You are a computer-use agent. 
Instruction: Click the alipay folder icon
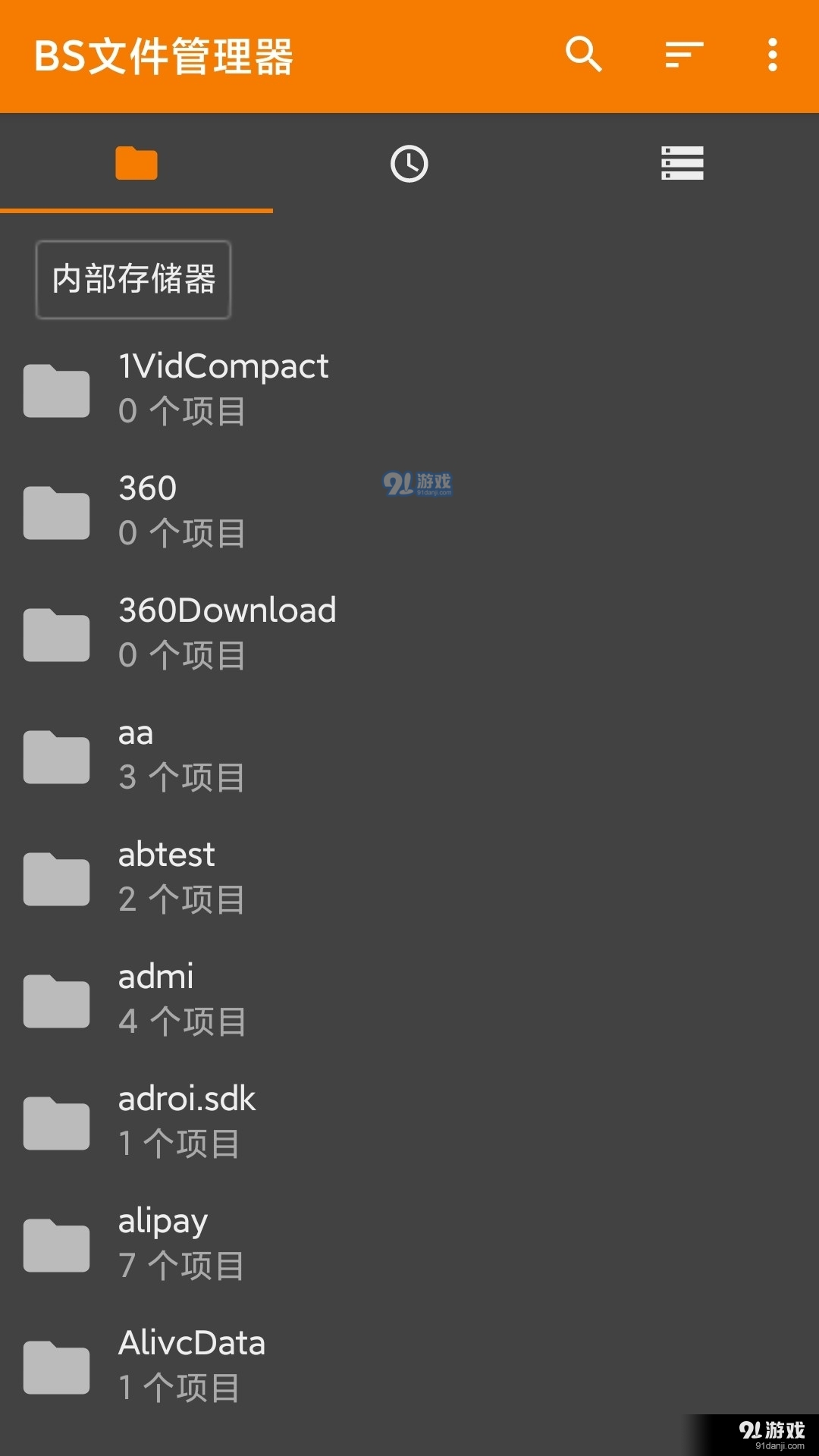click(57, 1245)
